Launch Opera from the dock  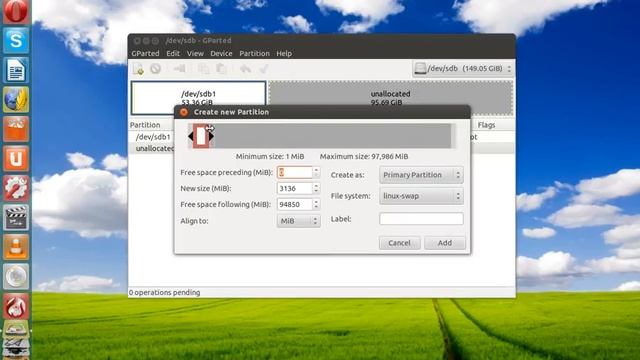point(16,11)
